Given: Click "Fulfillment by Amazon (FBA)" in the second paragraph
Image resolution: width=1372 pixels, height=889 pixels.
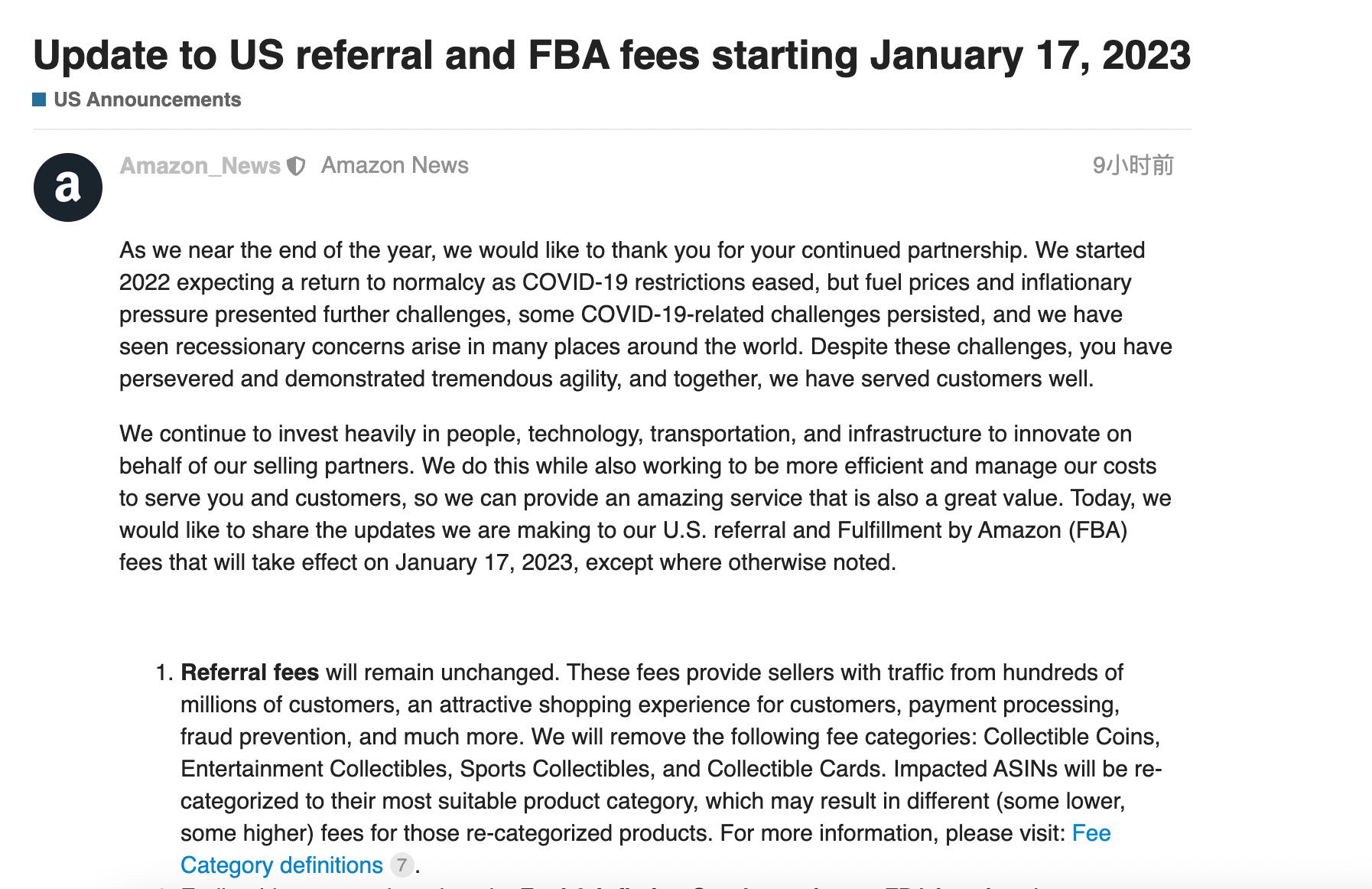Looking at the screenshot, I should pos(982,530).
